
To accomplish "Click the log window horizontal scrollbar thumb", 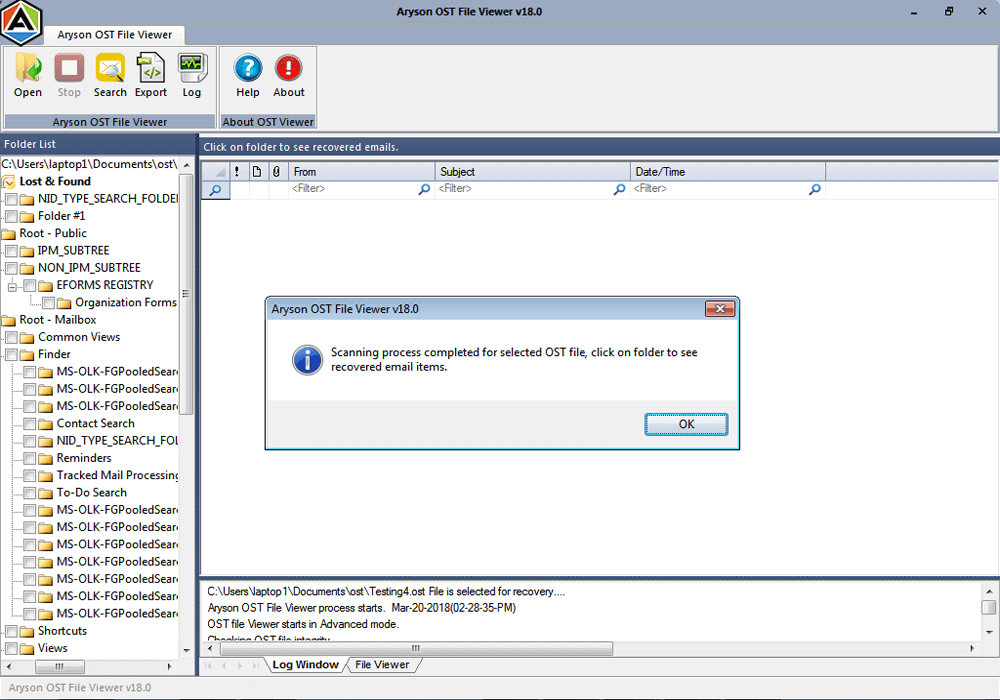I will click(x=416, y=648).
